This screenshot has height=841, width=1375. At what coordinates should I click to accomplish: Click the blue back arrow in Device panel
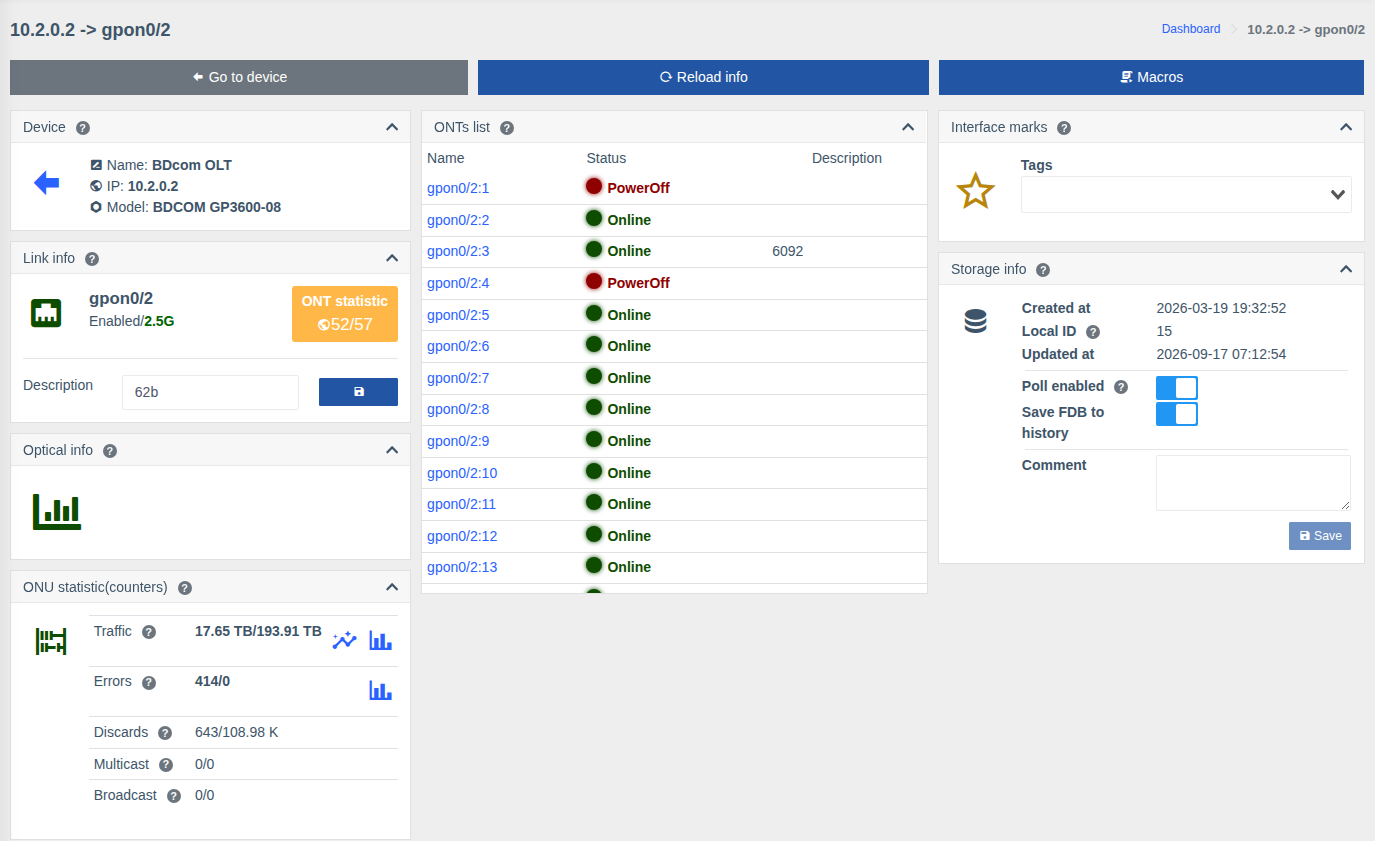(x=47, y=183)
